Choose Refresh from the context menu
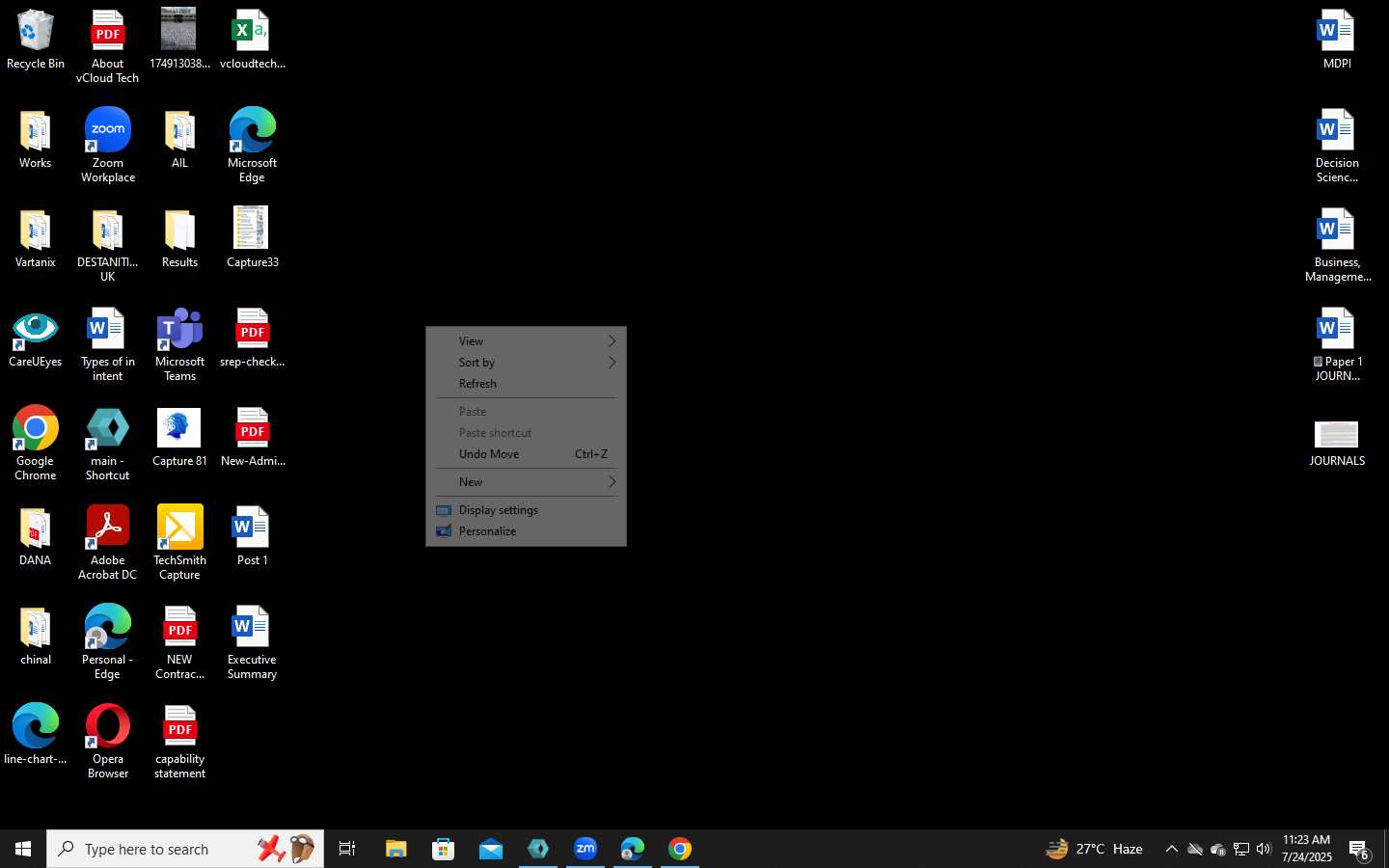Image resolution: width=1389 pixels, height=868 pixels. 527,384
